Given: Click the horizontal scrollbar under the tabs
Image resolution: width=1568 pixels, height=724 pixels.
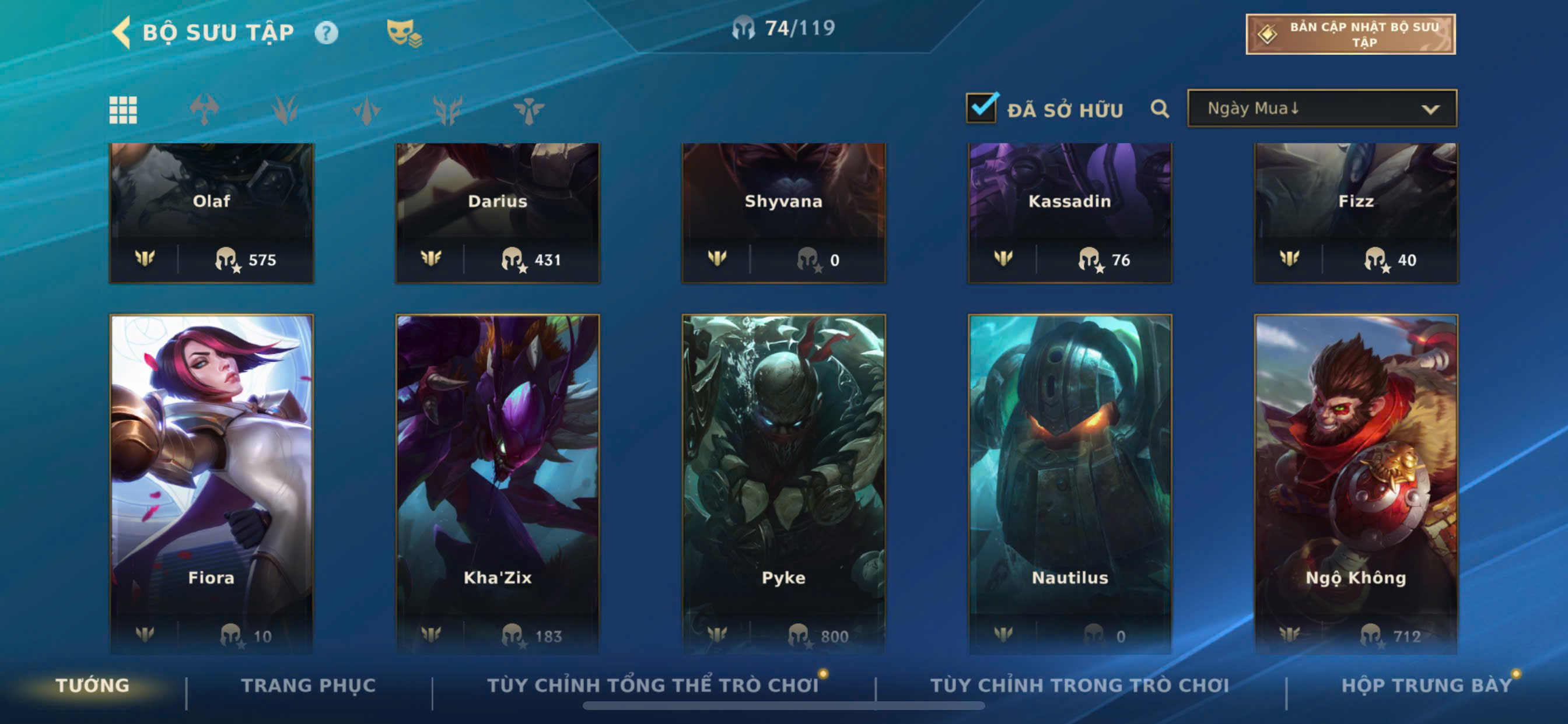Looking at the screenshot, I should tap(783, 706).
